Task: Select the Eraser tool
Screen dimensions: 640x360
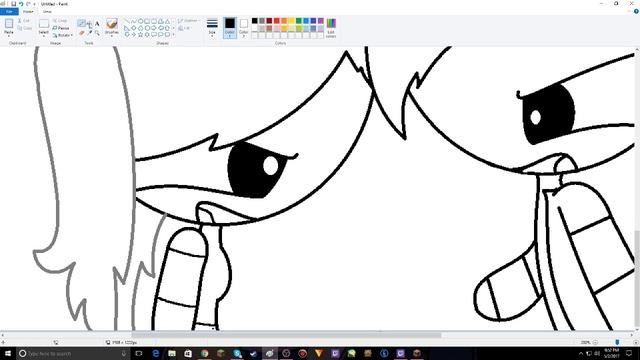Action: [82, 33]
